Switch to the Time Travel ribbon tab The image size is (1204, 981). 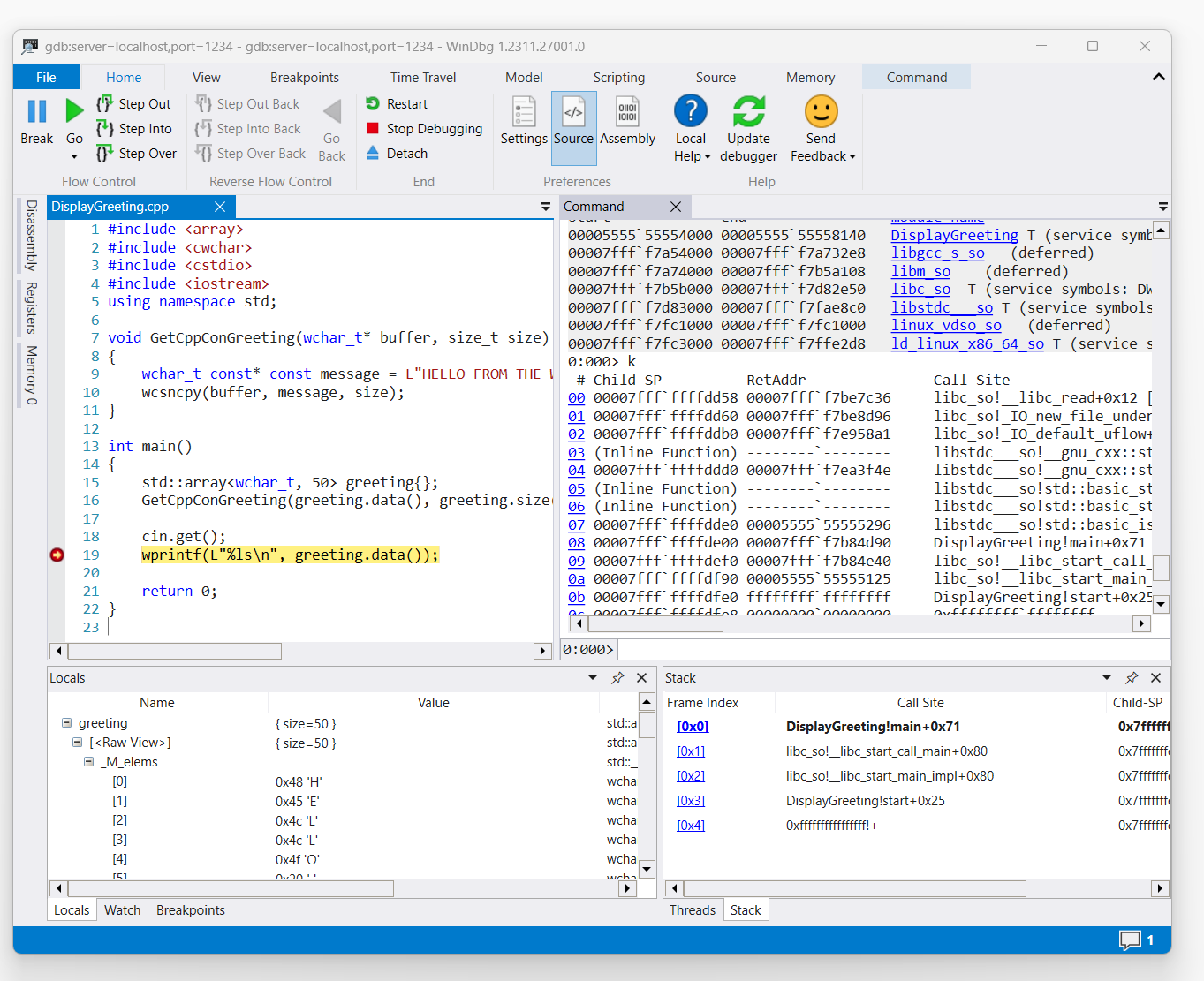click(x=423, y=77)
